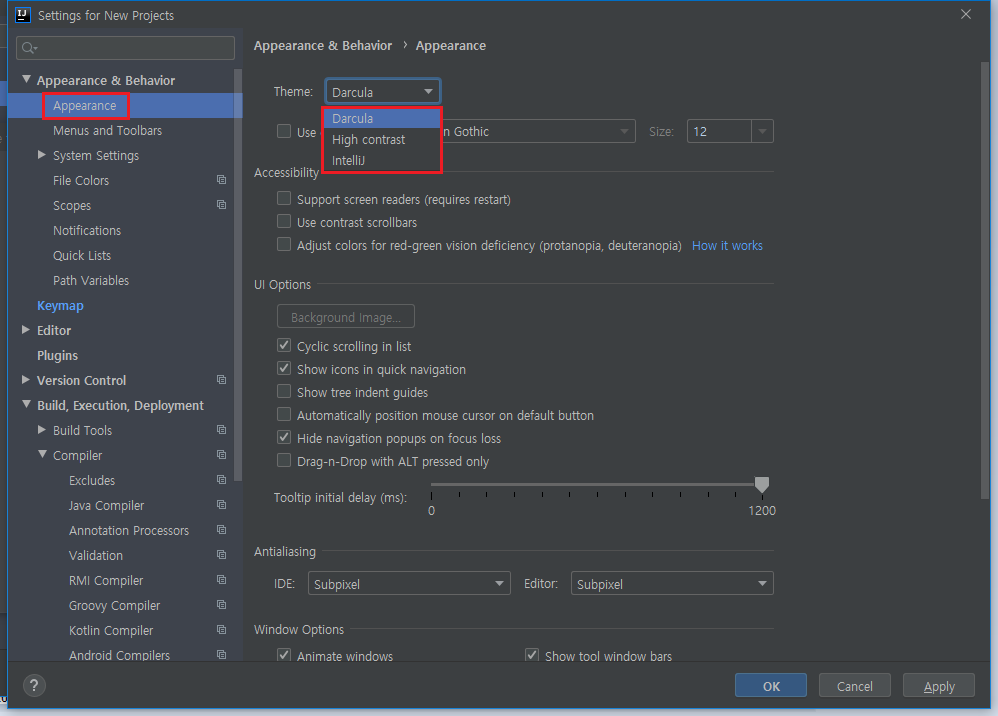This screenshot has height=716, width=998.
Task: Expand the Build Tools tree node
Action: click(42, 430)
